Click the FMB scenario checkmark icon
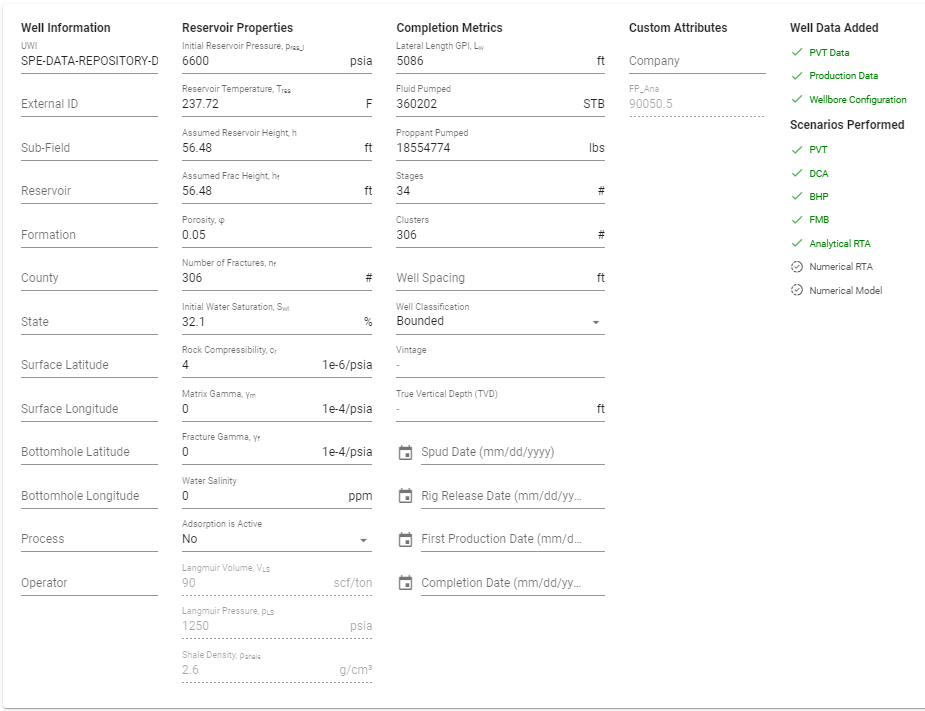The height and width of the screenshot is (711, 925). (797, 219)
